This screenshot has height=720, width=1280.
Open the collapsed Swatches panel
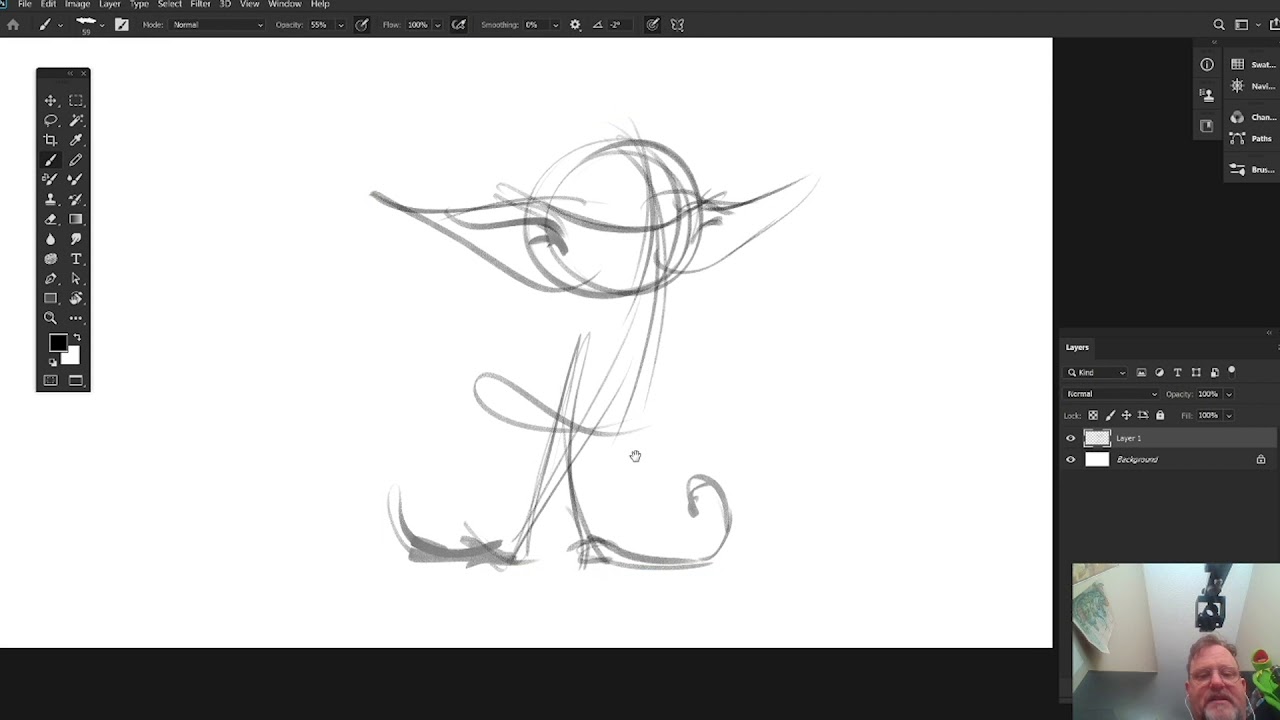pos(1253,65)
